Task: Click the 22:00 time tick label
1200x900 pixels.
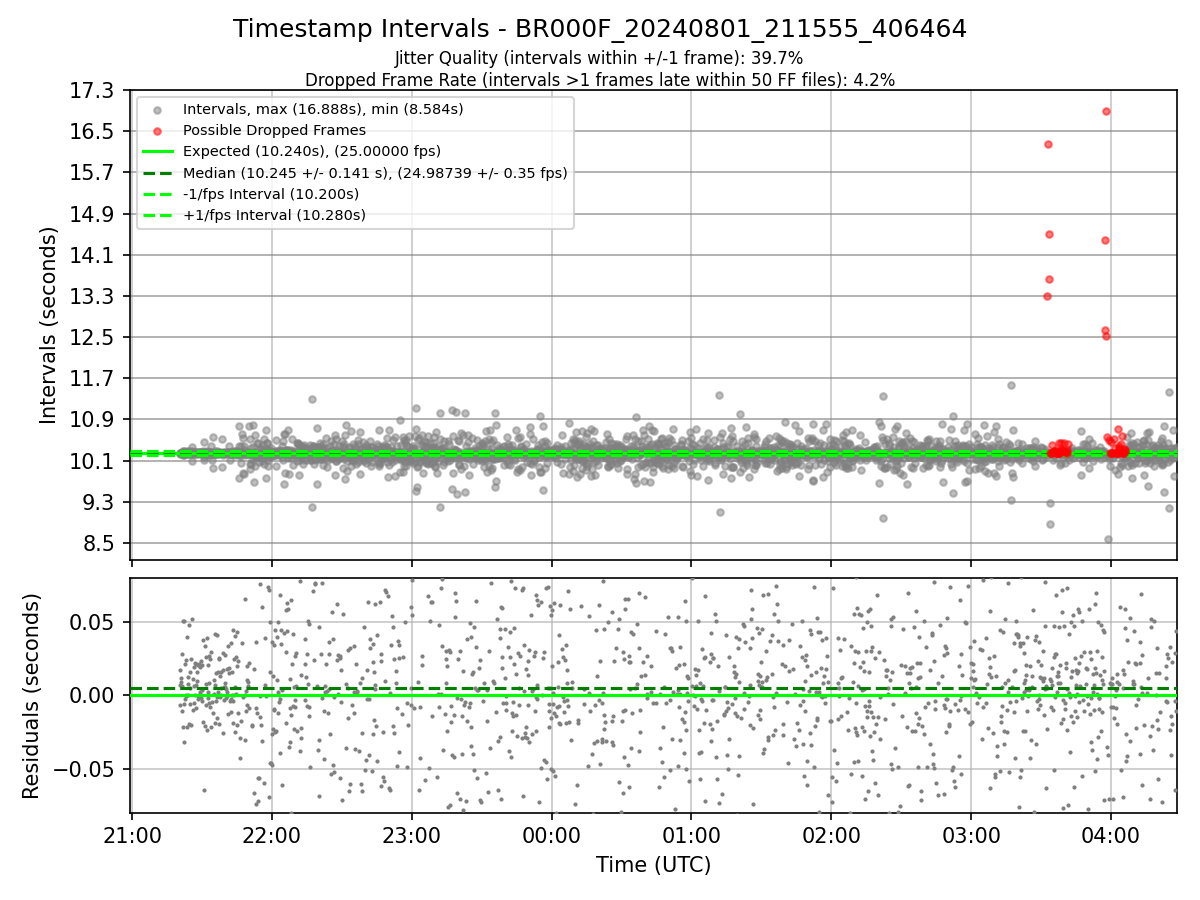Action: pos(272,834)
